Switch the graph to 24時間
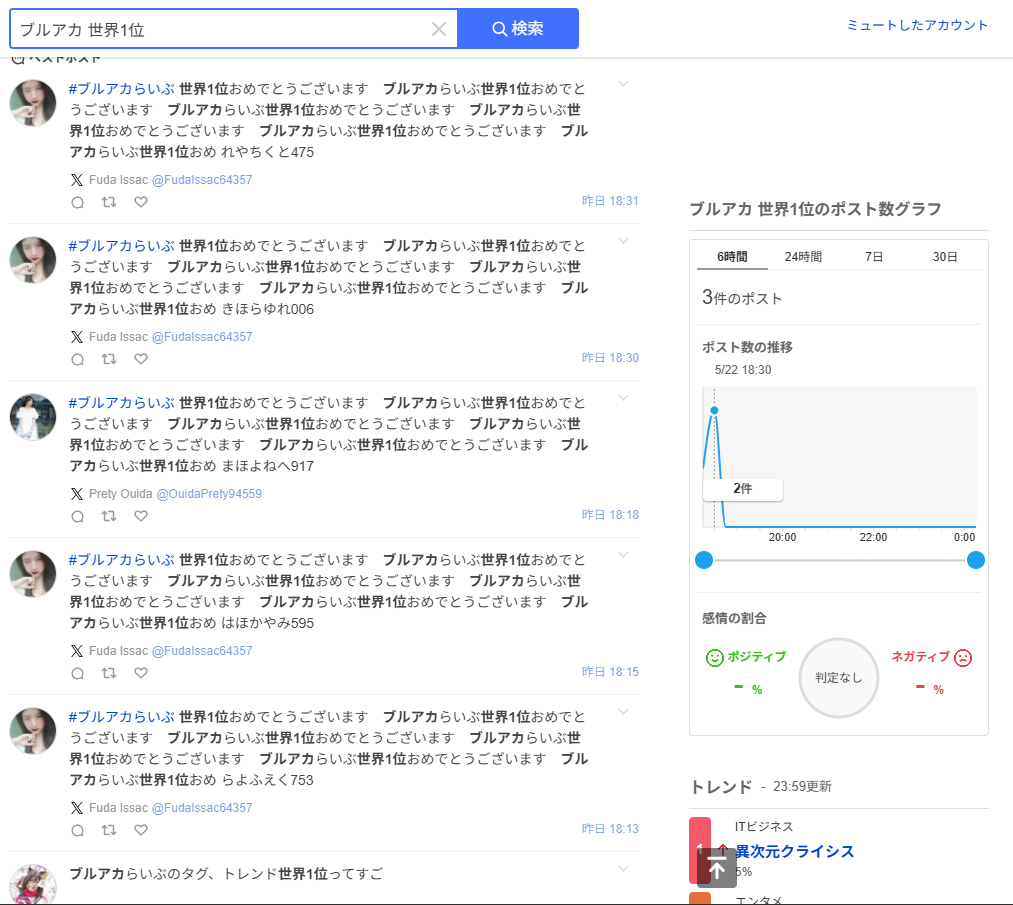Image resolution: width=1013 pixels, height=905 pixels. tap(803, 257)
